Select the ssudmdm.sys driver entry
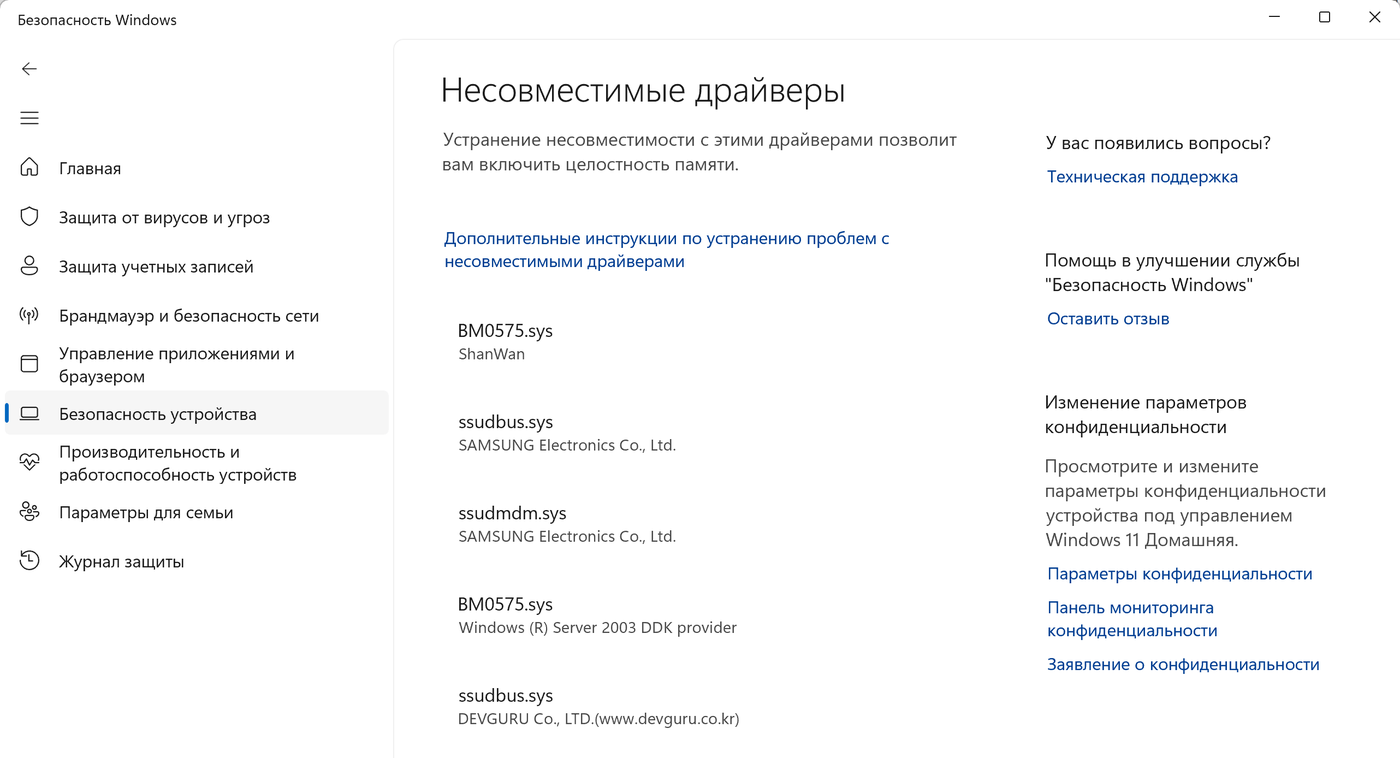This screenshot has width=1400, height=758. pos(567,524)
